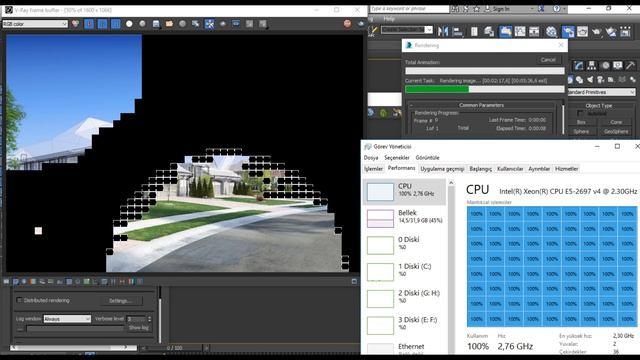The width and height of the screenshot is (640, 360).
Task: Open the Display panel tab icon
Action: [x=618, y=65]
